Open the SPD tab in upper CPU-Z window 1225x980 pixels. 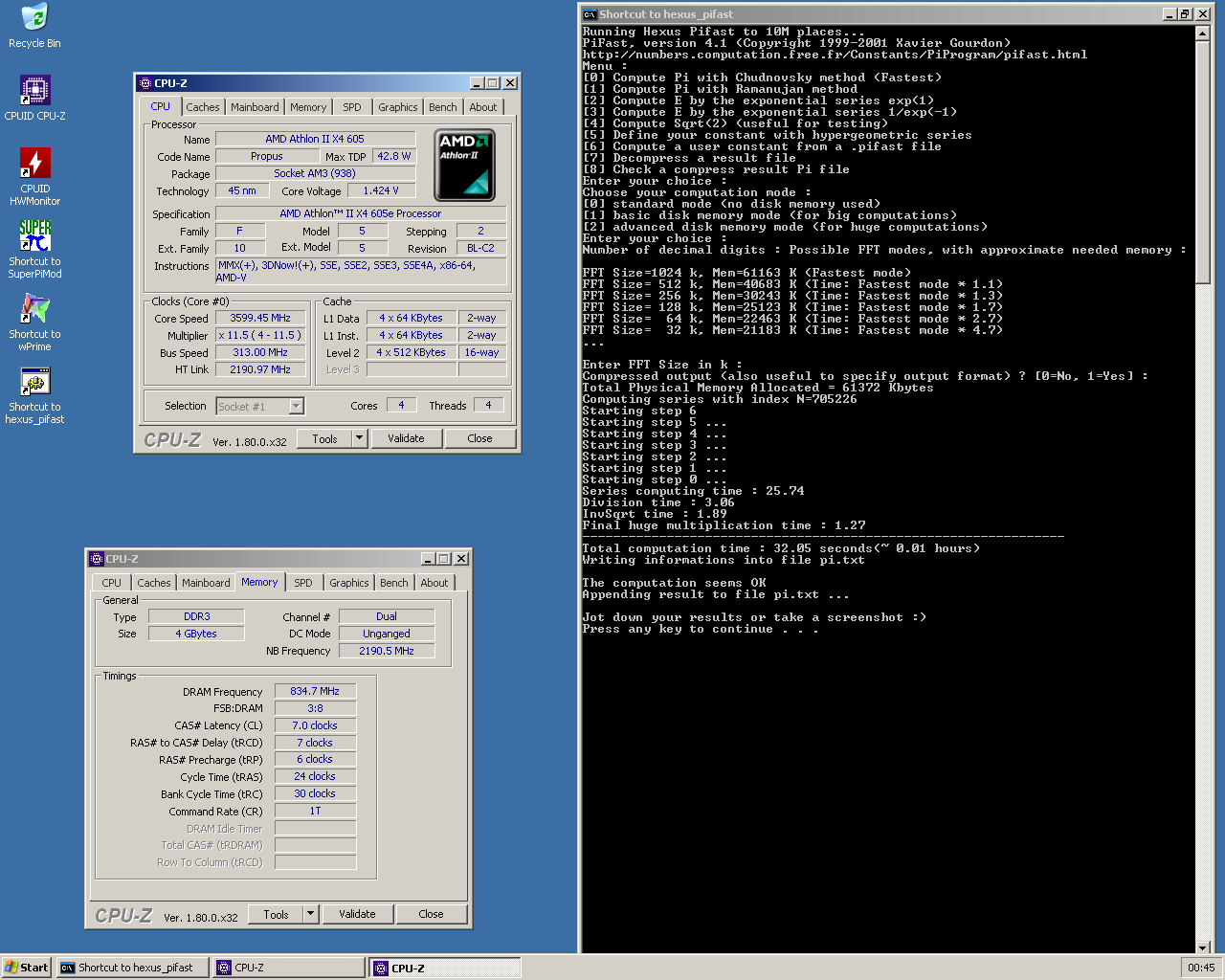(x=352, y=107)
